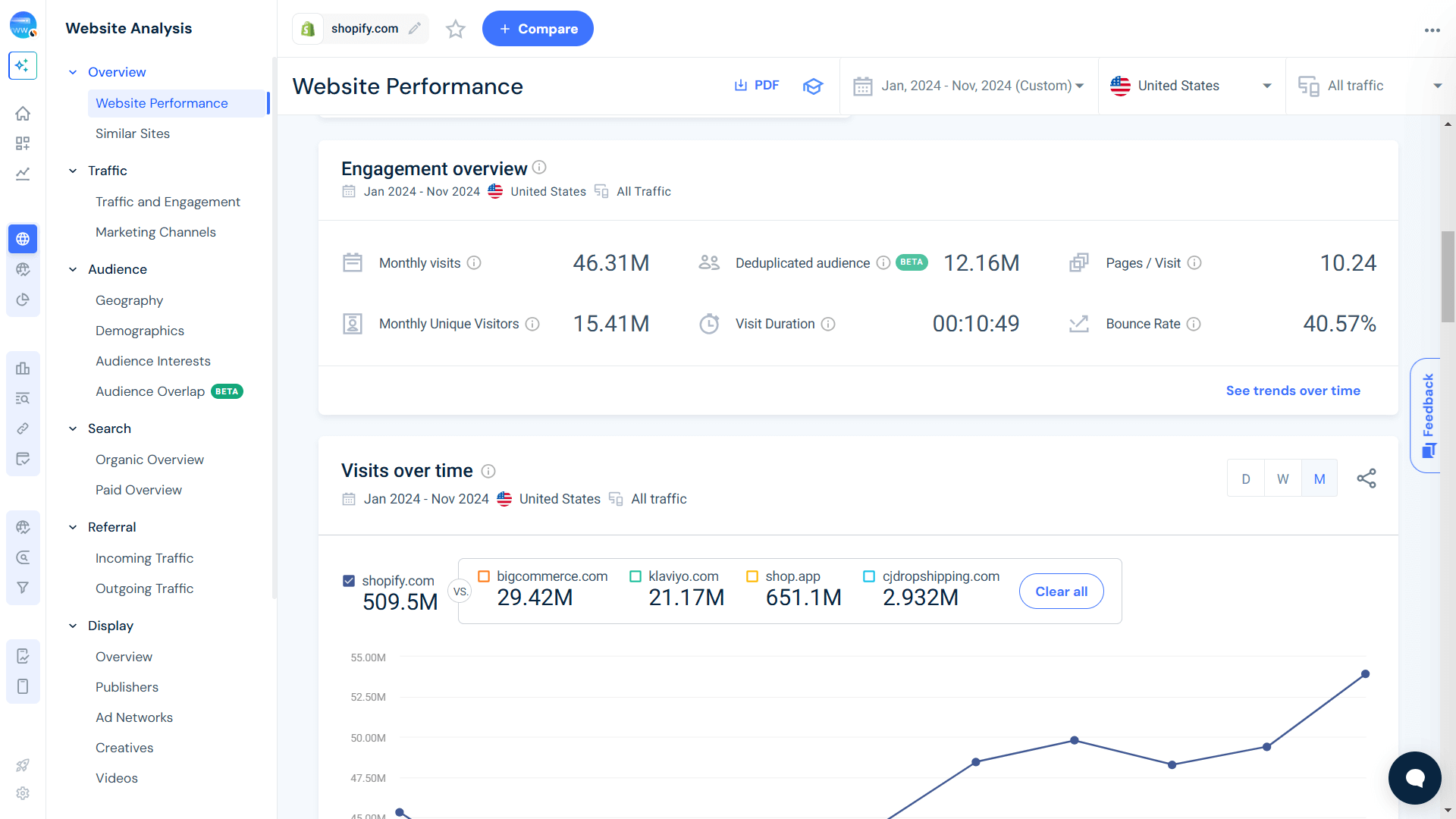Enable the klaviyo.com checkbox
The image size is (1456, 819).
coord(635,576)
